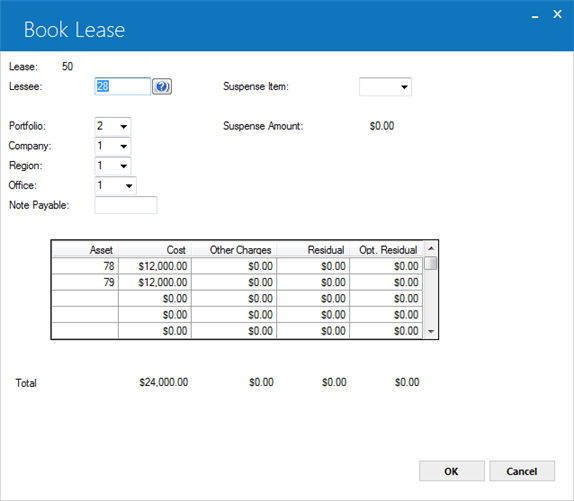Minimize the Book Lease window

click(535, 16)
